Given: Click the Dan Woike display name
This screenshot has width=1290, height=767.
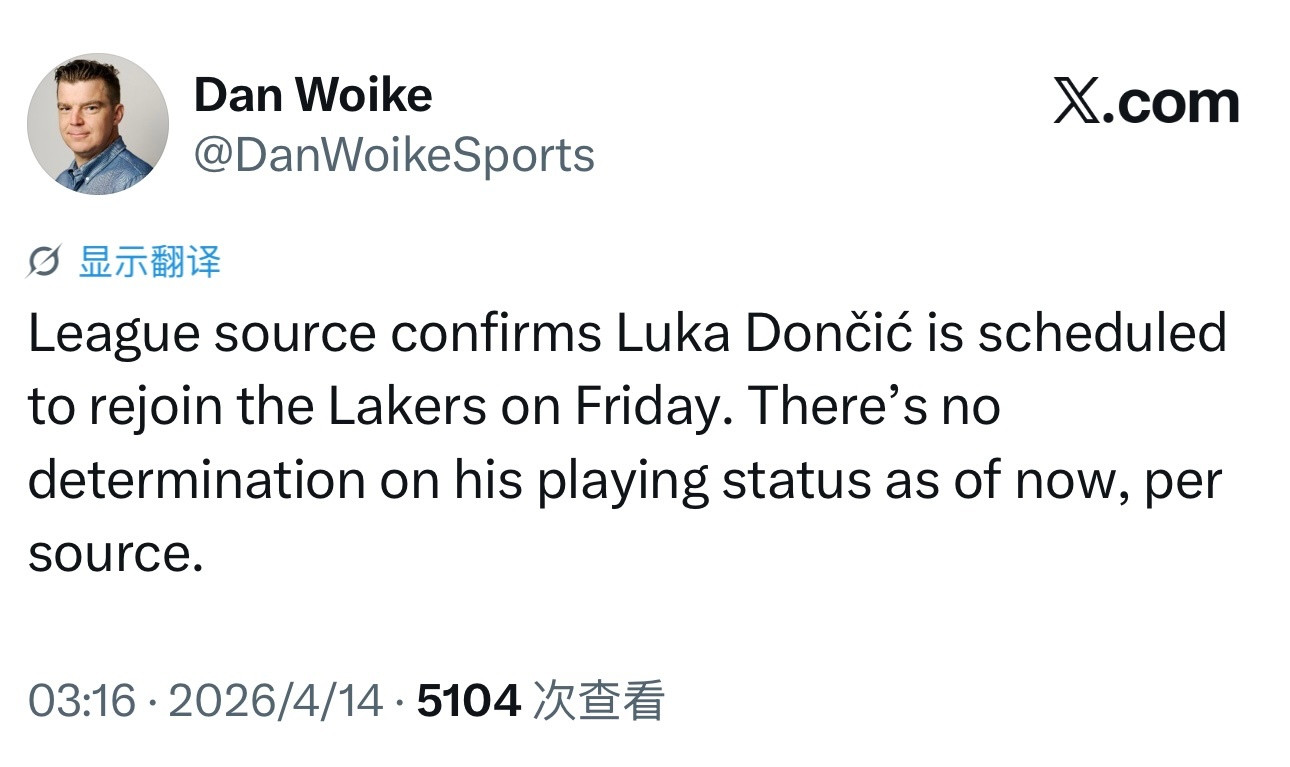Looking at the screenshot, I should coord(314,94).
